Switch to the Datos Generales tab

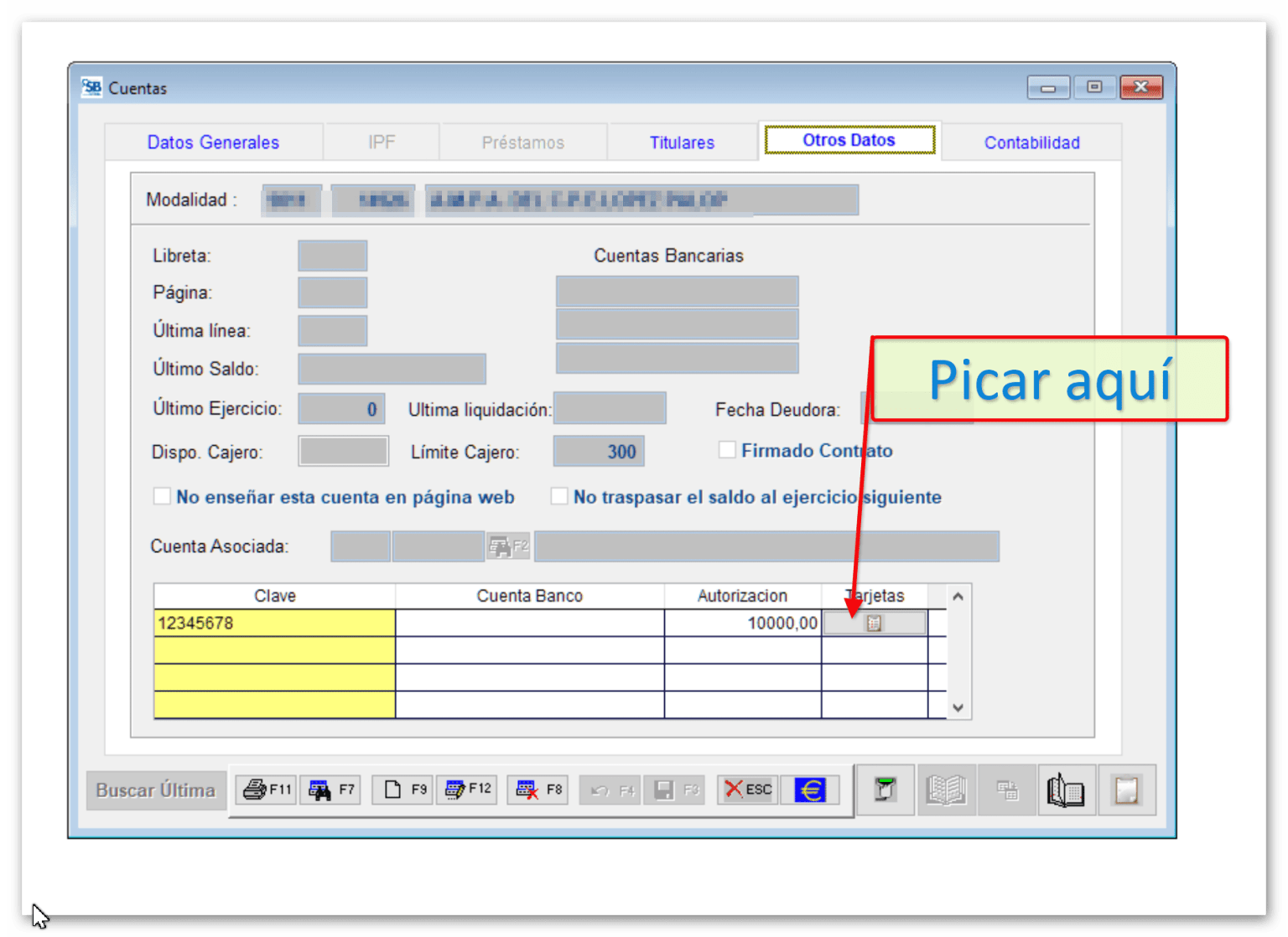click(x=213, y=142)
